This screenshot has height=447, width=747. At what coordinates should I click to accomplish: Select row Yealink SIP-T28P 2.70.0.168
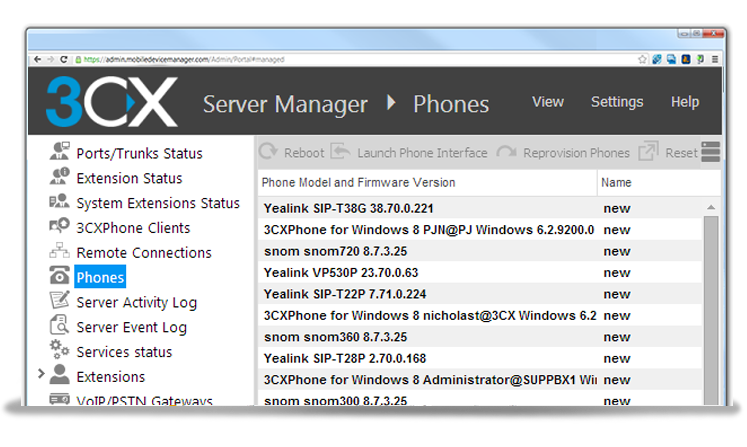[480, 358]
